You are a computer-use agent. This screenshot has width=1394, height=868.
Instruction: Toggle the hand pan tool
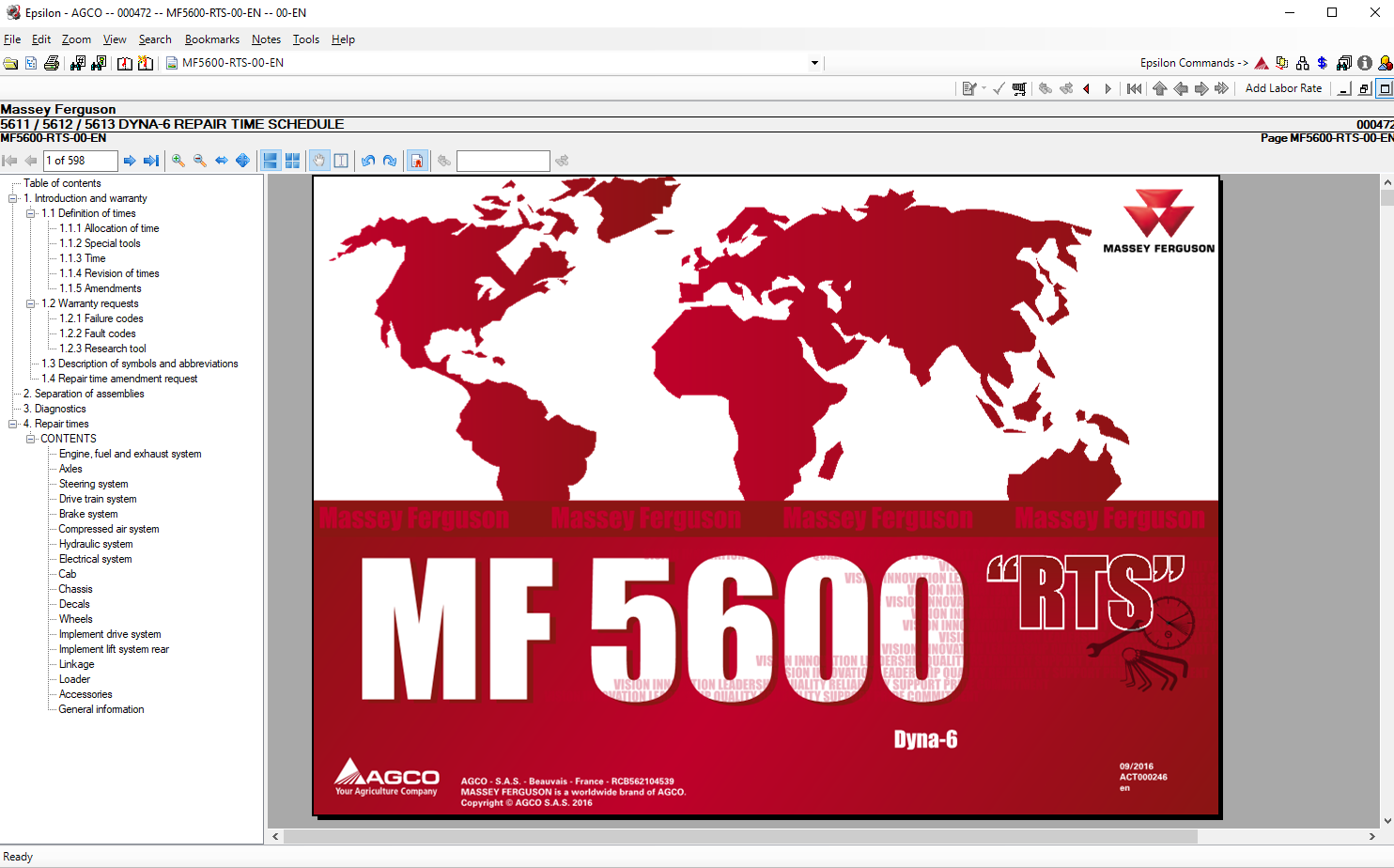click(x=319, y=161)
